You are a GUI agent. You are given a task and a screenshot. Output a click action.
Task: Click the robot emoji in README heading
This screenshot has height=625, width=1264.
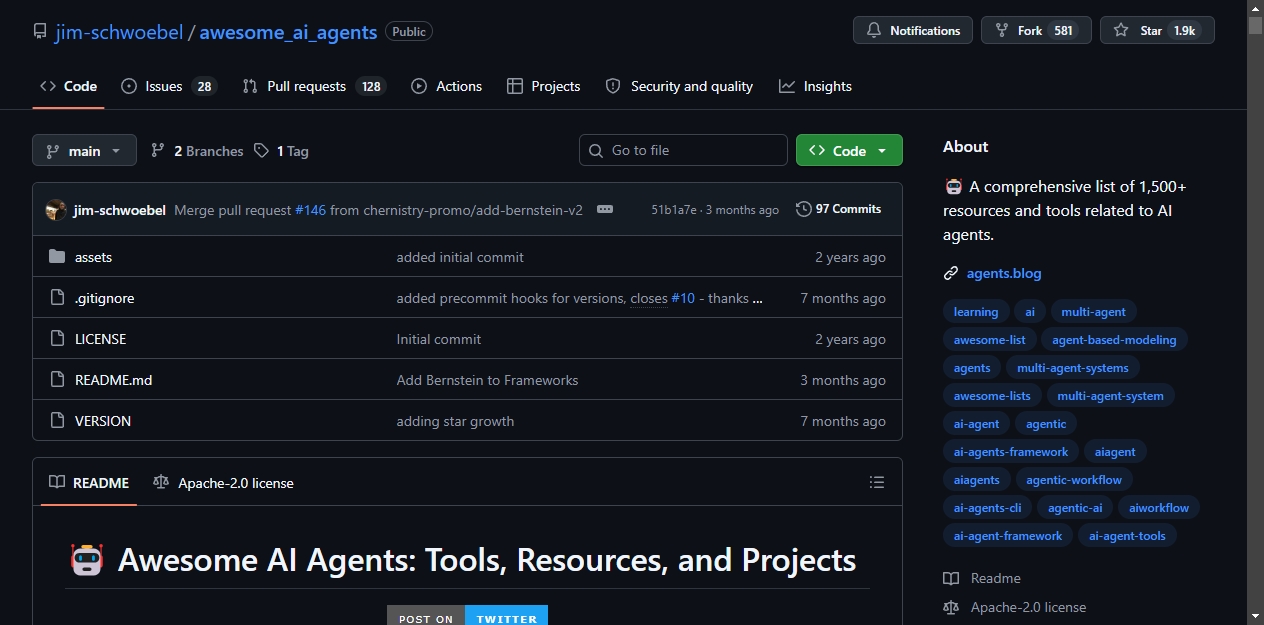(x=87, y=560)
